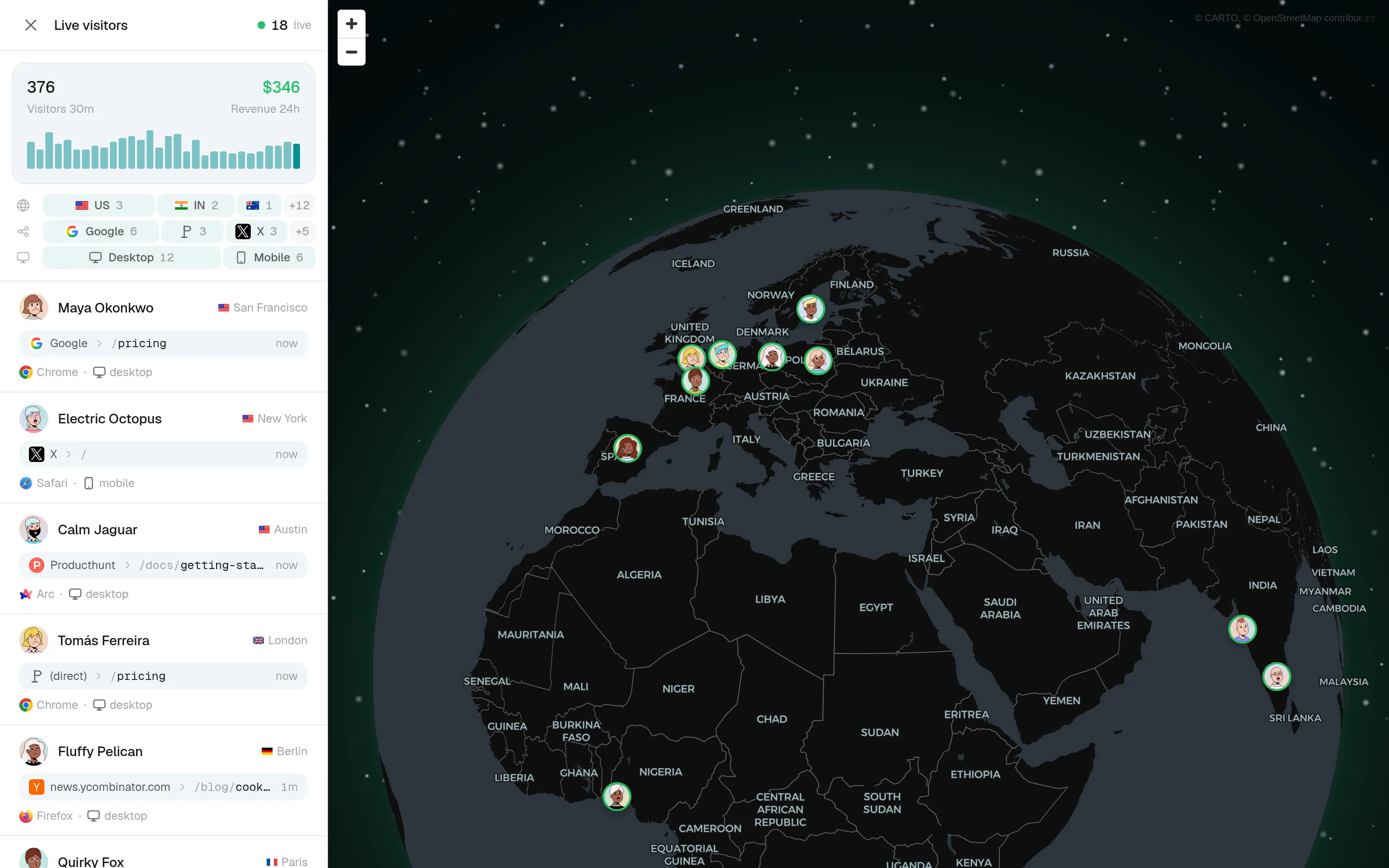Show +12 more countries
The image size is (1389, 868).
(x=299, y=205)
